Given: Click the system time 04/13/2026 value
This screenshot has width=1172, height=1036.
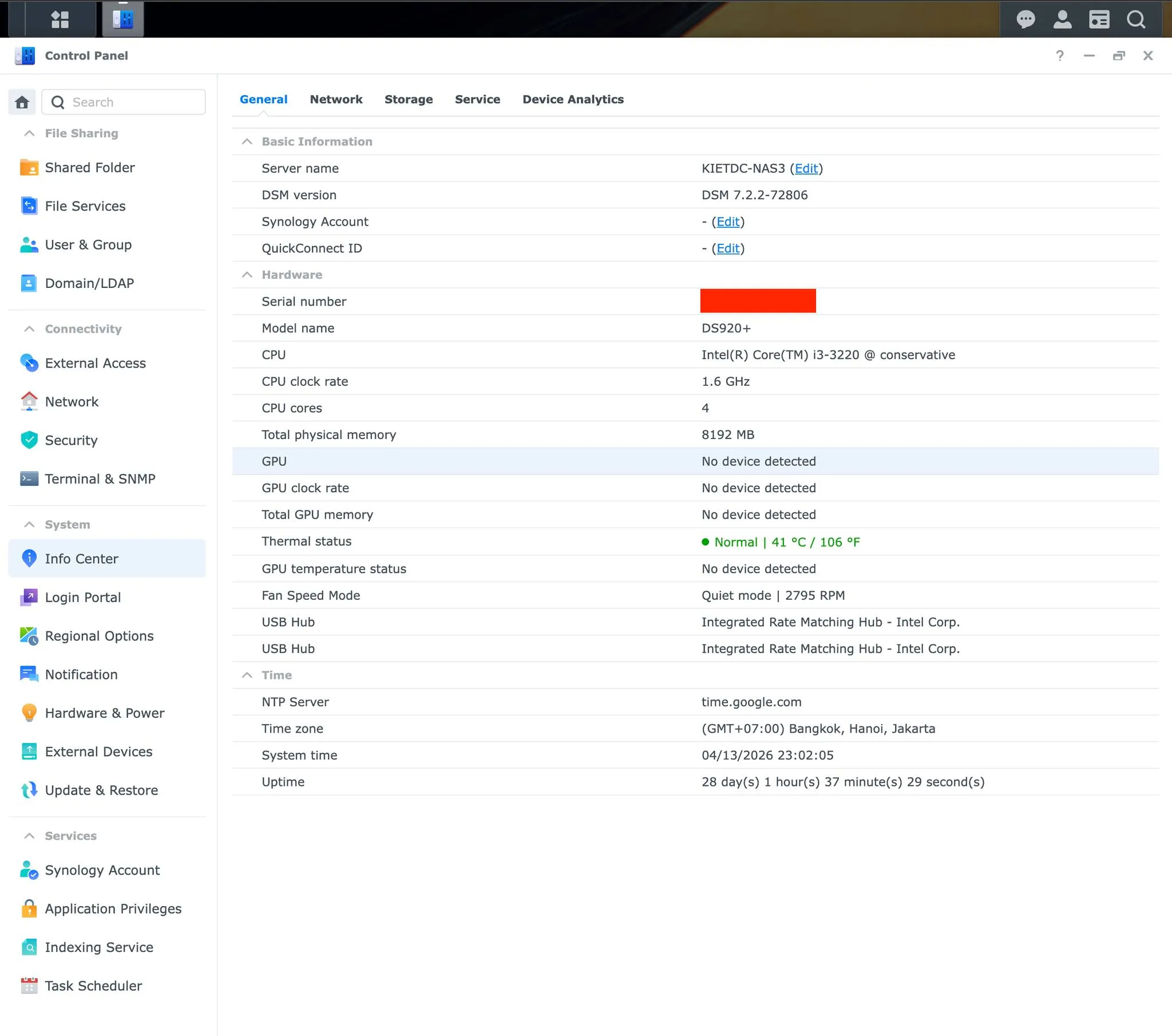Looking at the screenshot, I should point(768,756).
